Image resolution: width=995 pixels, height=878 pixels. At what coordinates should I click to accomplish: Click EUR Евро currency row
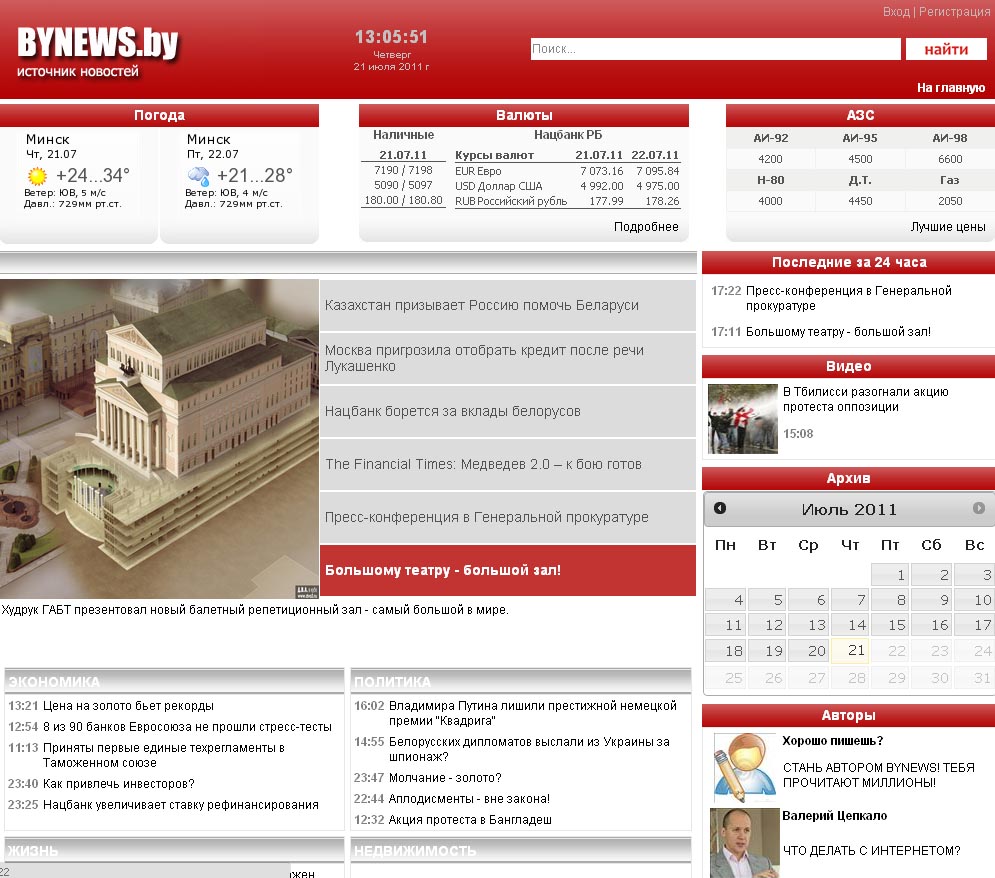567,171
